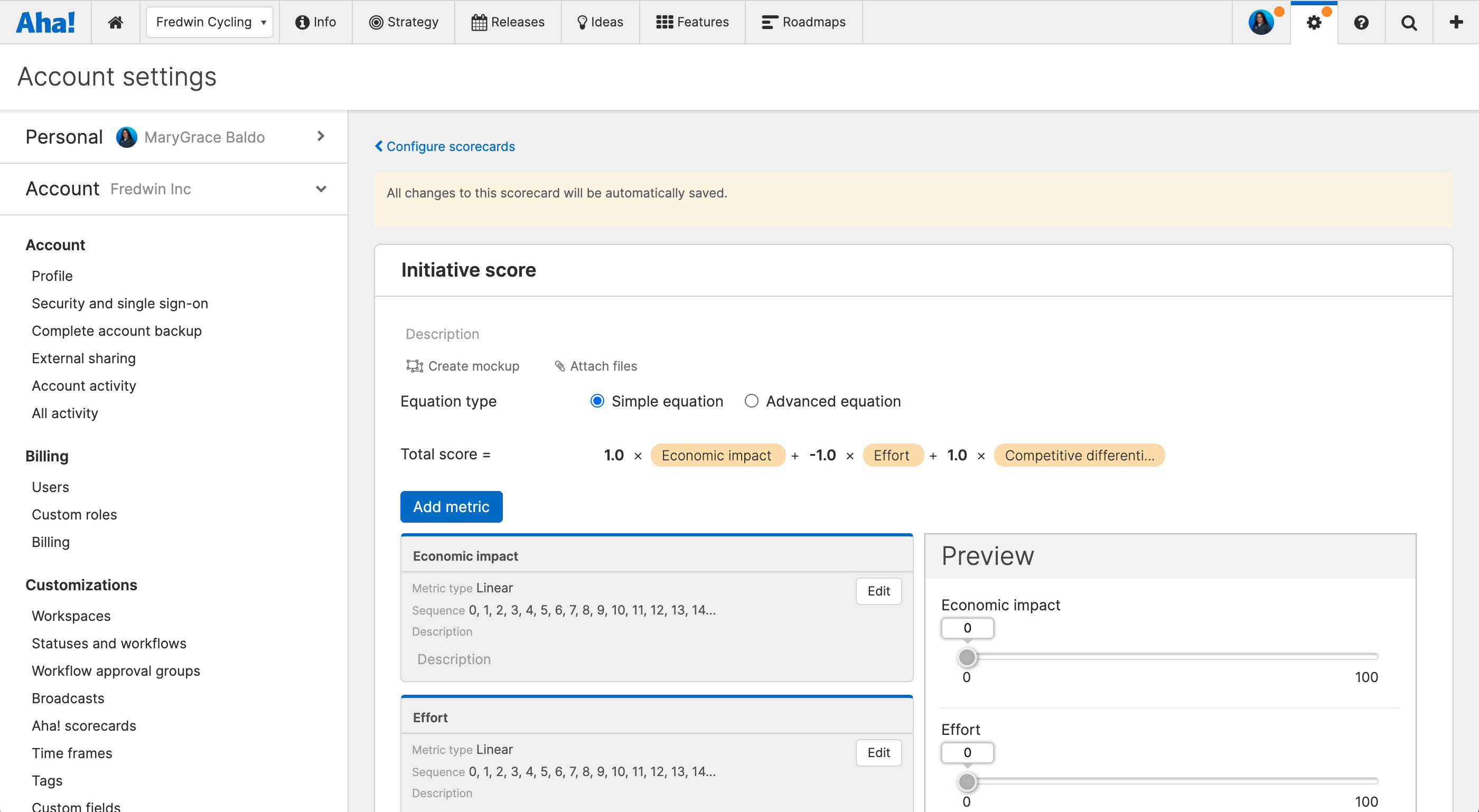This screenshot has width=1479, height=812.
Task: Expand the Personal settings section
Action: (x=321, y=137)
